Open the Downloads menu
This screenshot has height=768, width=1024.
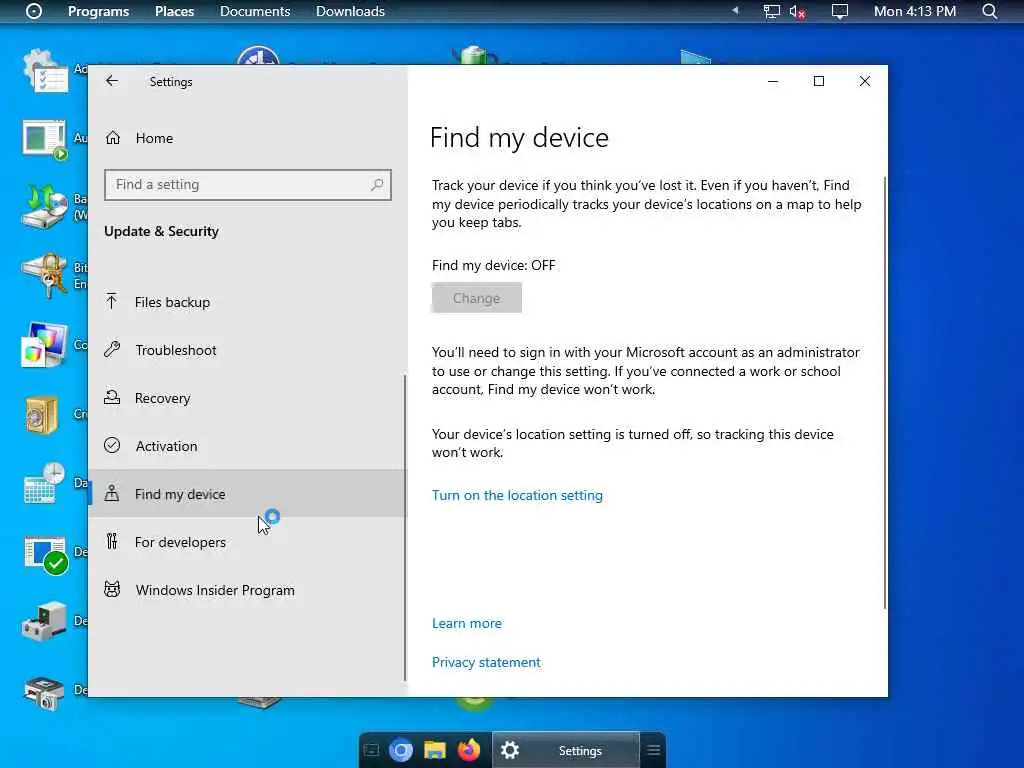coord(350,11)
